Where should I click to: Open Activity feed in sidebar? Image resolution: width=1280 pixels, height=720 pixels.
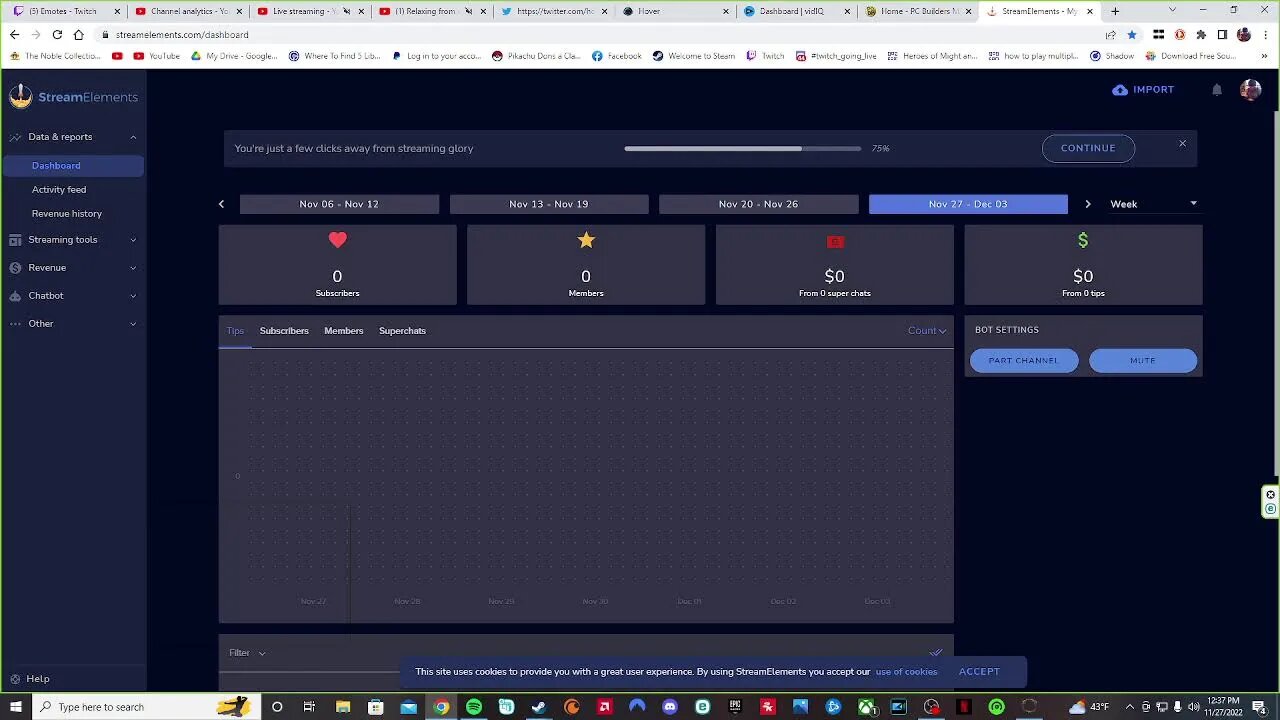(59, 189)
